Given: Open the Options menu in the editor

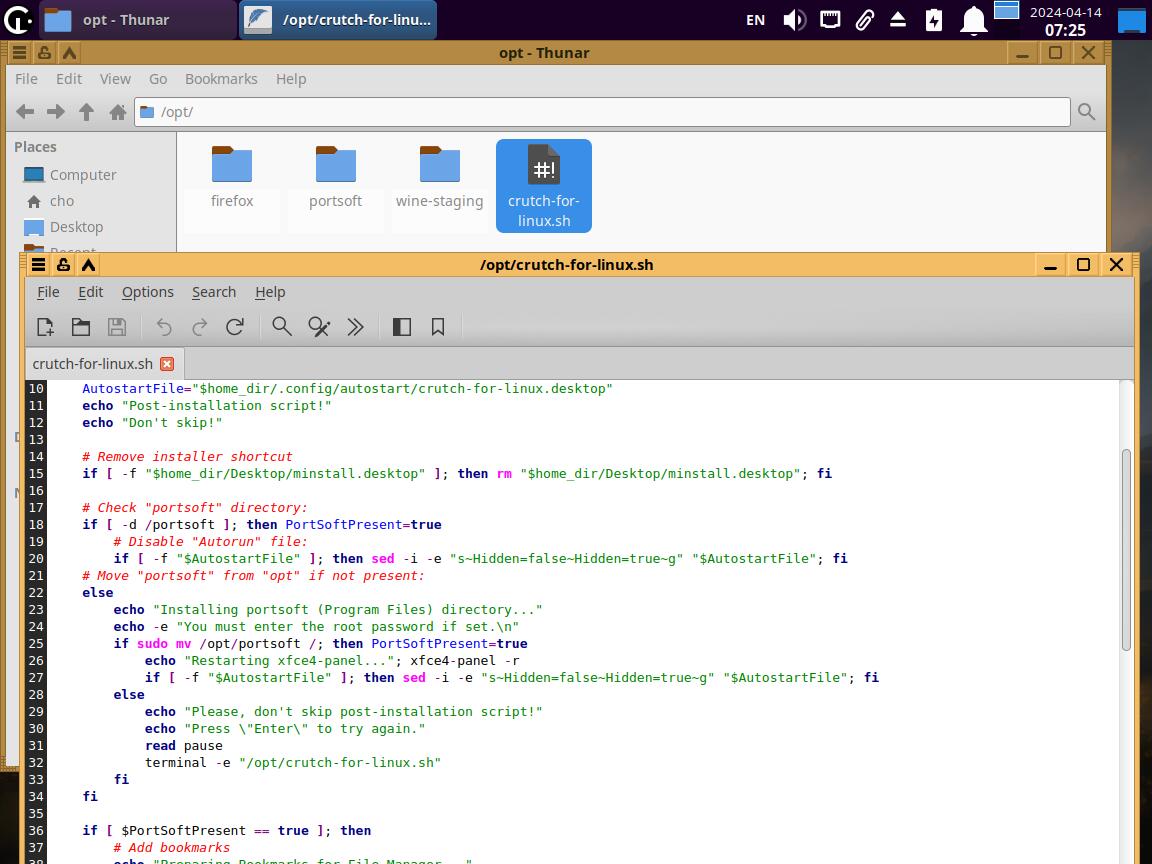Looking at the screenshot, I should click(148, 292).
